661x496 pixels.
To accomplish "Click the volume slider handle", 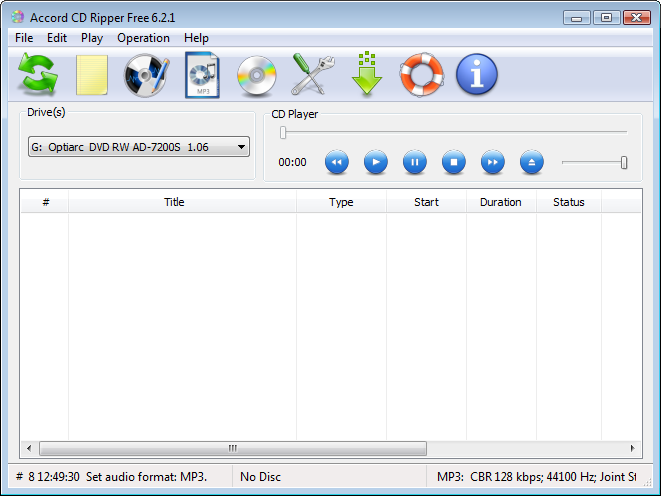I will point(624,163).
